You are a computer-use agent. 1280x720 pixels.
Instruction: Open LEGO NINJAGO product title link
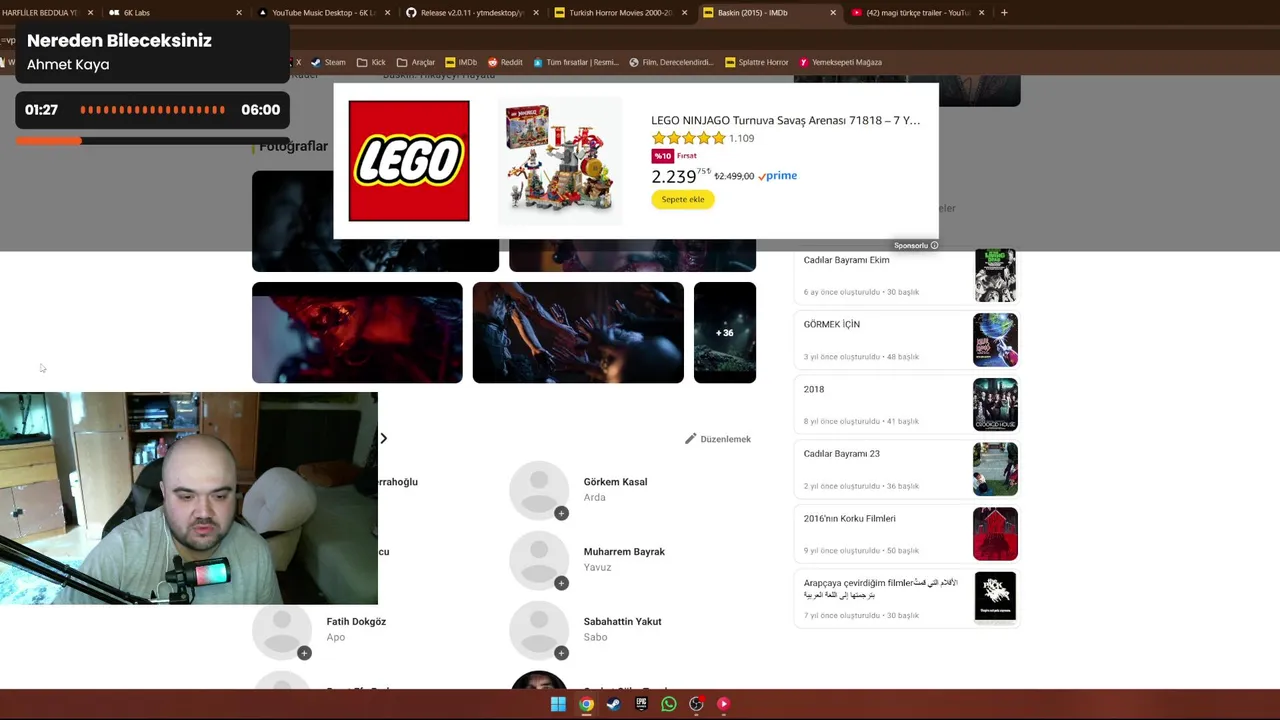click(785, 120)
